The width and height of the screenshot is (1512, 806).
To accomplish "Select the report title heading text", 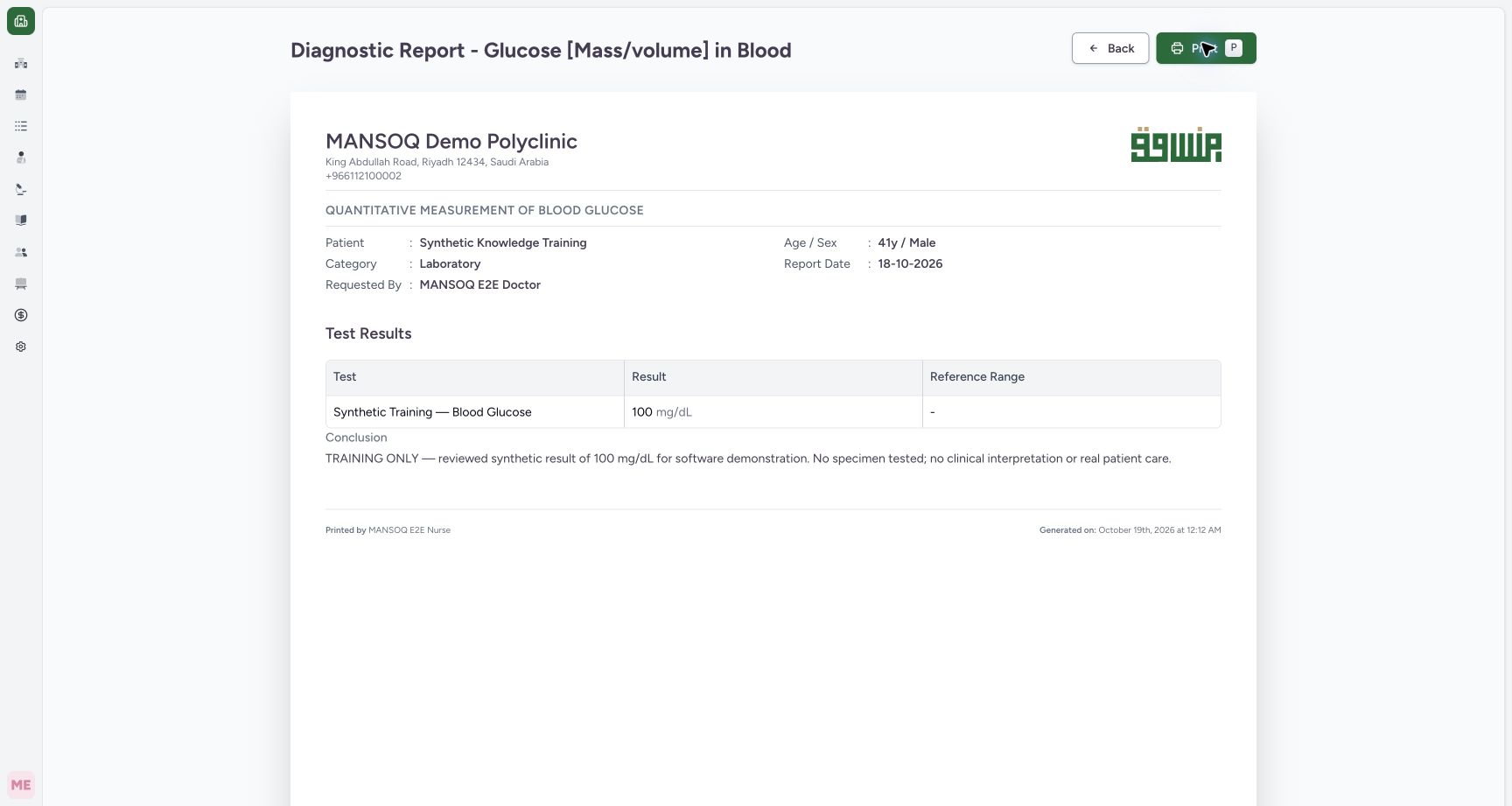I will click(541, 51).
